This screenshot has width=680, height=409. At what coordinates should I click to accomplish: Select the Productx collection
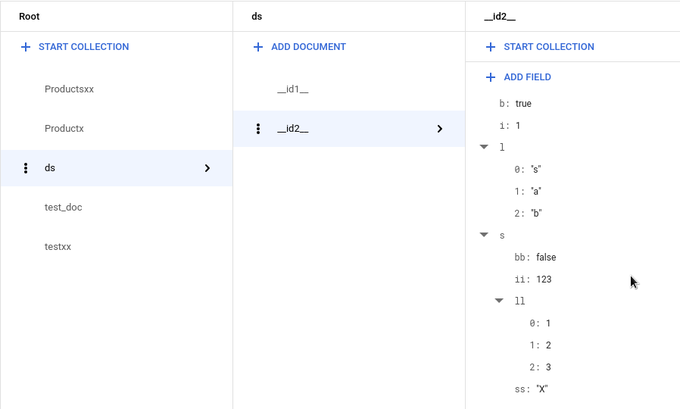64,129
